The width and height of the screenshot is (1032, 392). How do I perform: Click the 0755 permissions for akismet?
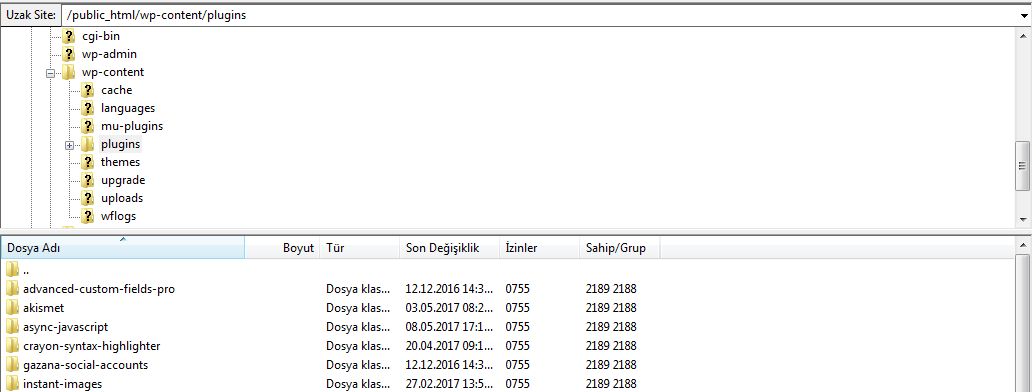[517, 307]
